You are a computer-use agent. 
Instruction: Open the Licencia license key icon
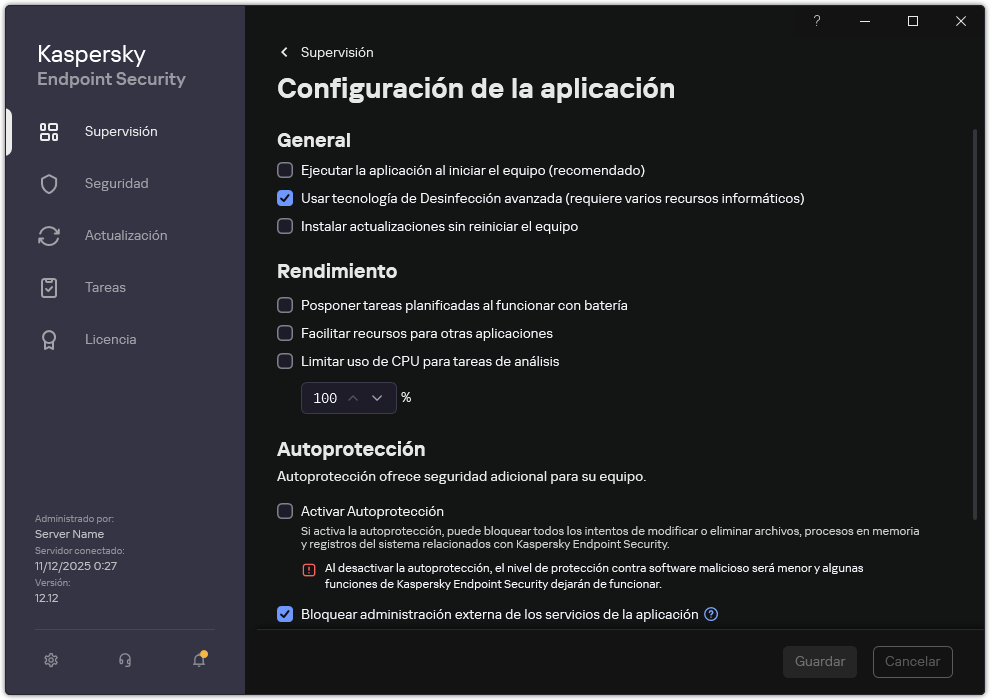tap(48, 339)
